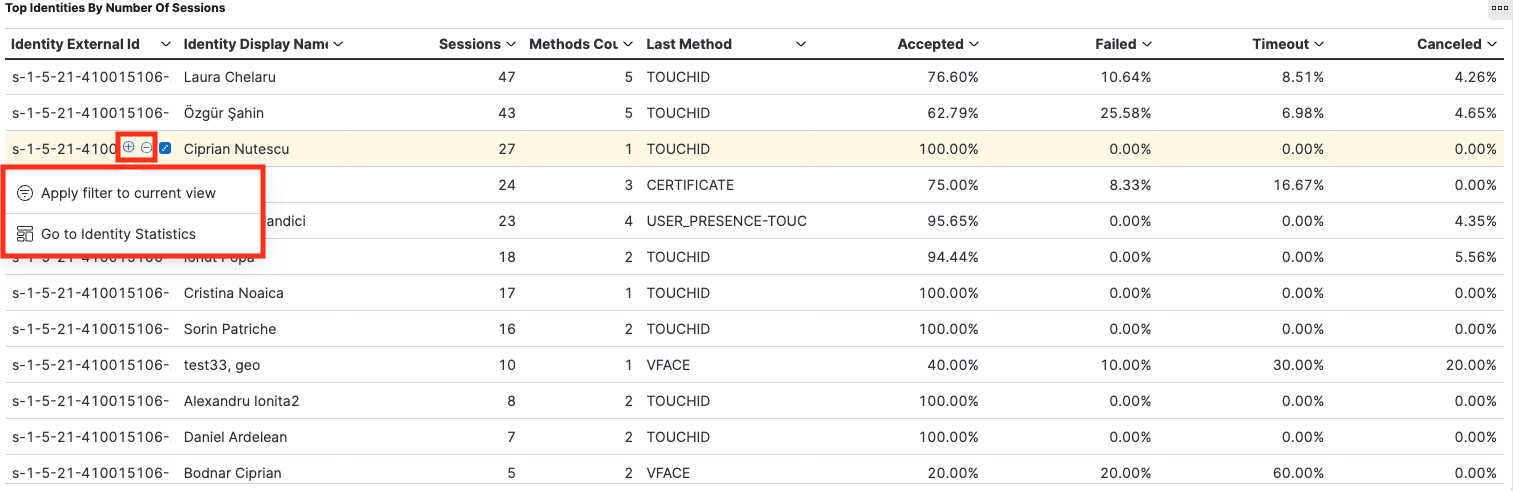Choose Go to Identity Statistics
Image resolution: width=1513 pixels, height=491 pixels.
[x=118, y=234]
